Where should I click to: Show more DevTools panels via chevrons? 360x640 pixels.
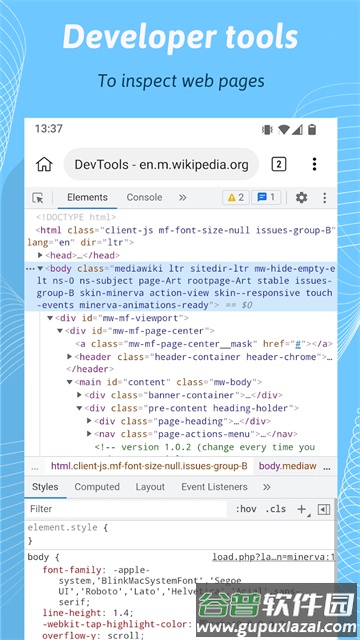click(182, 198)
